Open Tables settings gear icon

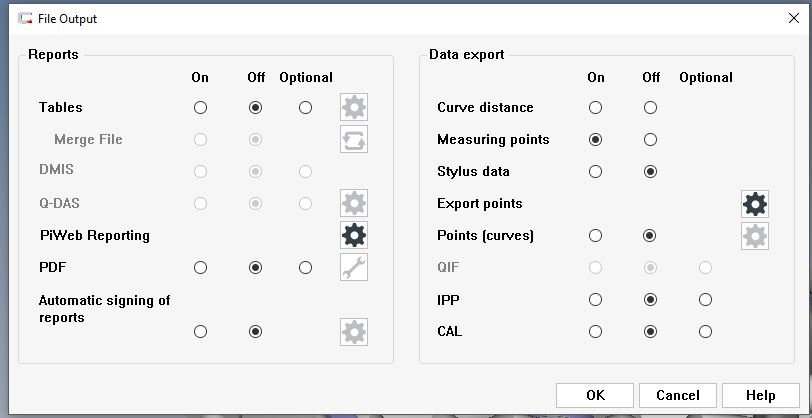click(x=354, y=107)
